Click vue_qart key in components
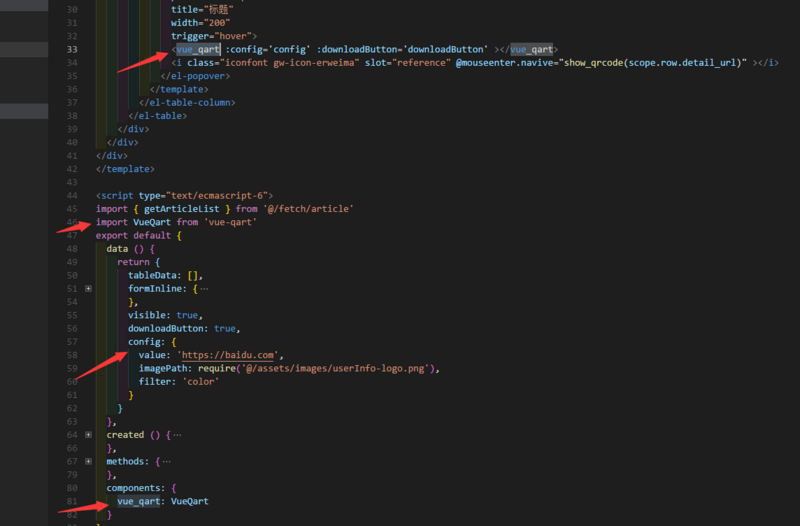Viewport: 800px width, 526px height. tap(138, 501)
